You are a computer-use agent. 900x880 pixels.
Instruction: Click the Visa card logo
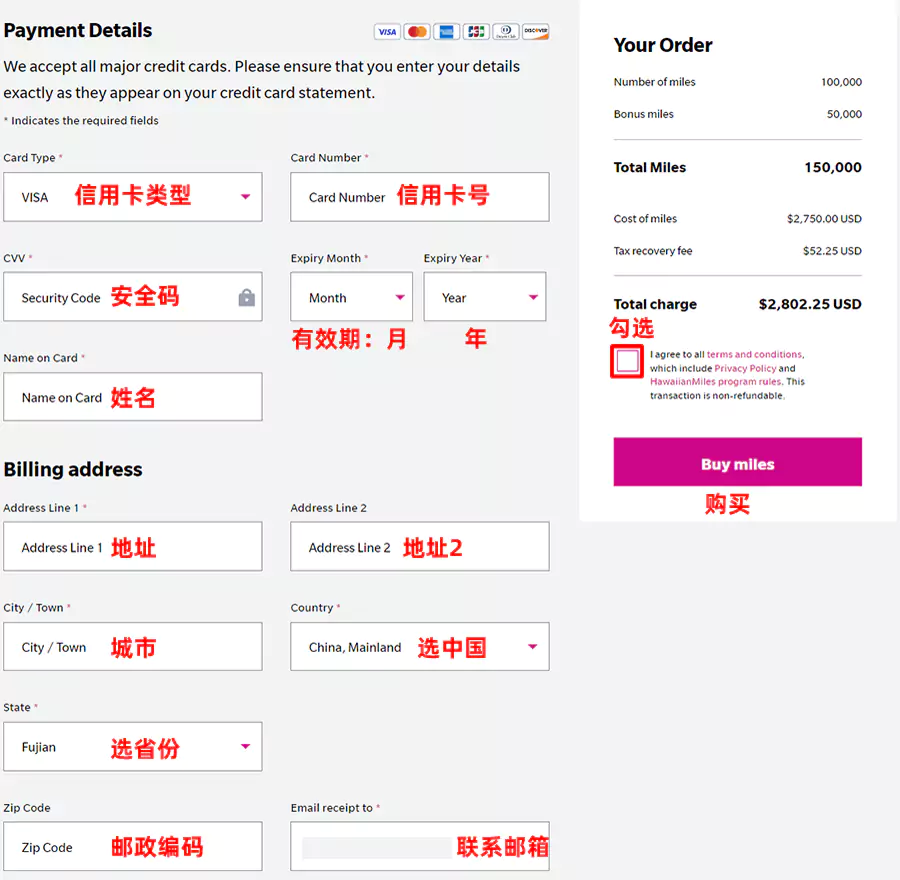[387, 32]
